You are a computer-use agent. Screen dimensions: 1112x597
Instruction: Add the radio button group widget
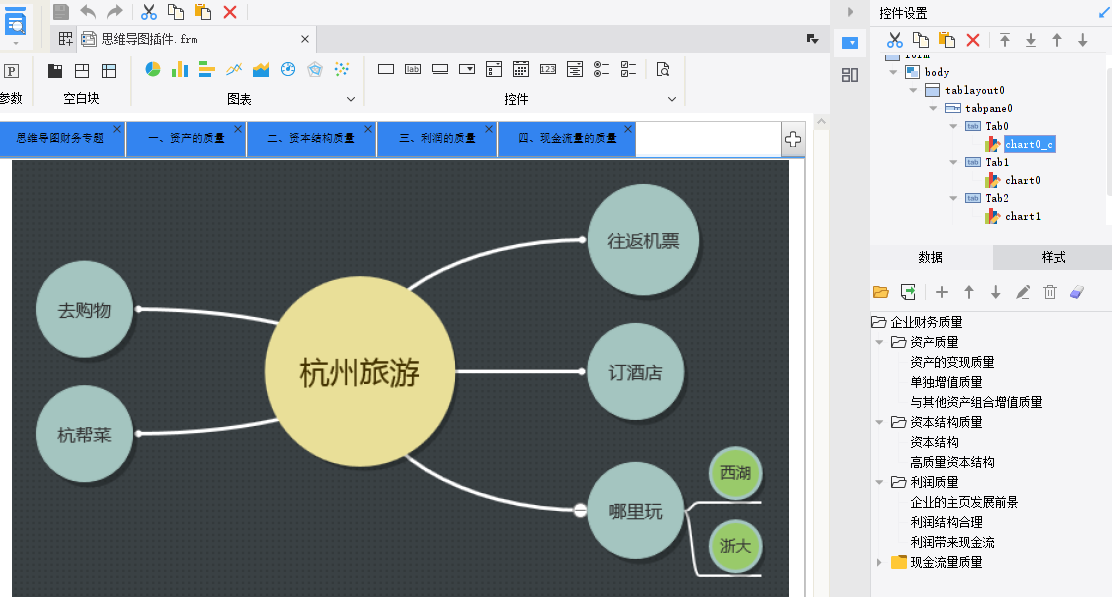[601, 69]
